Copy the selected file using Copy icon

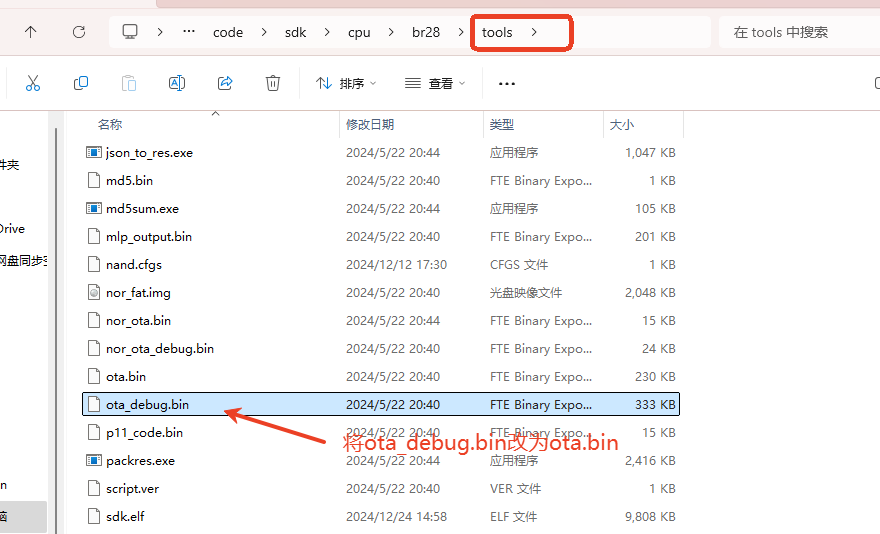click(x=81, y=83)
